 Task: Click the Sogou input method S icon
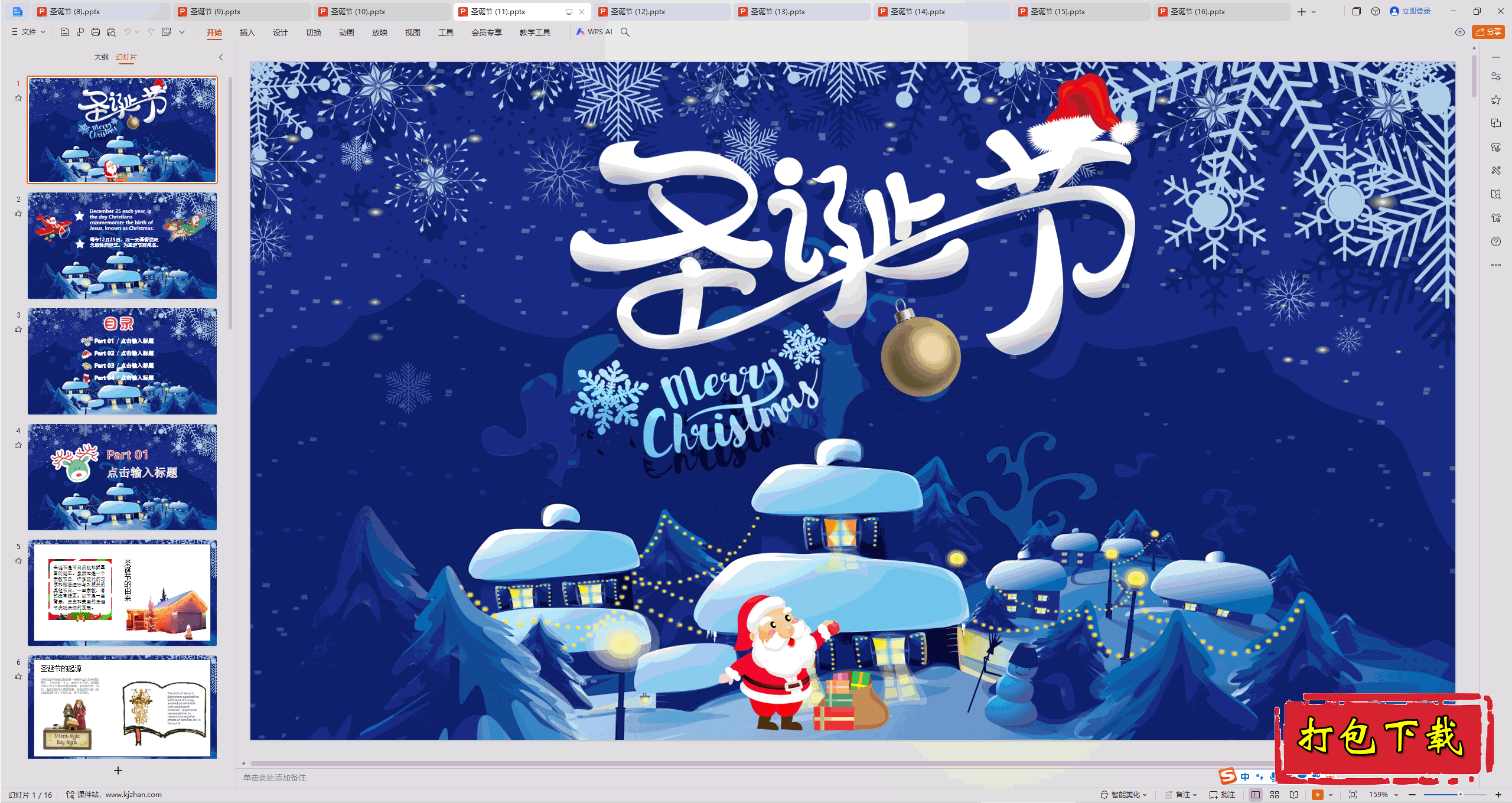(1227, 776)
